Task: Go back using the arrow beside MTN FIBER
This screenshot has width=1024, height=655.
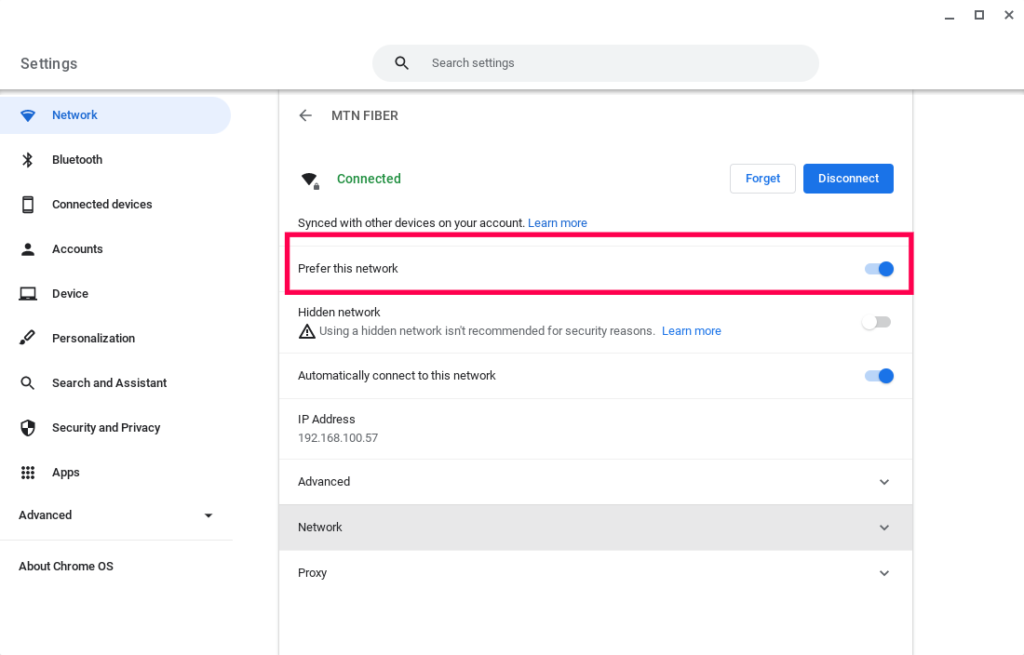Action: coord(305,116)
